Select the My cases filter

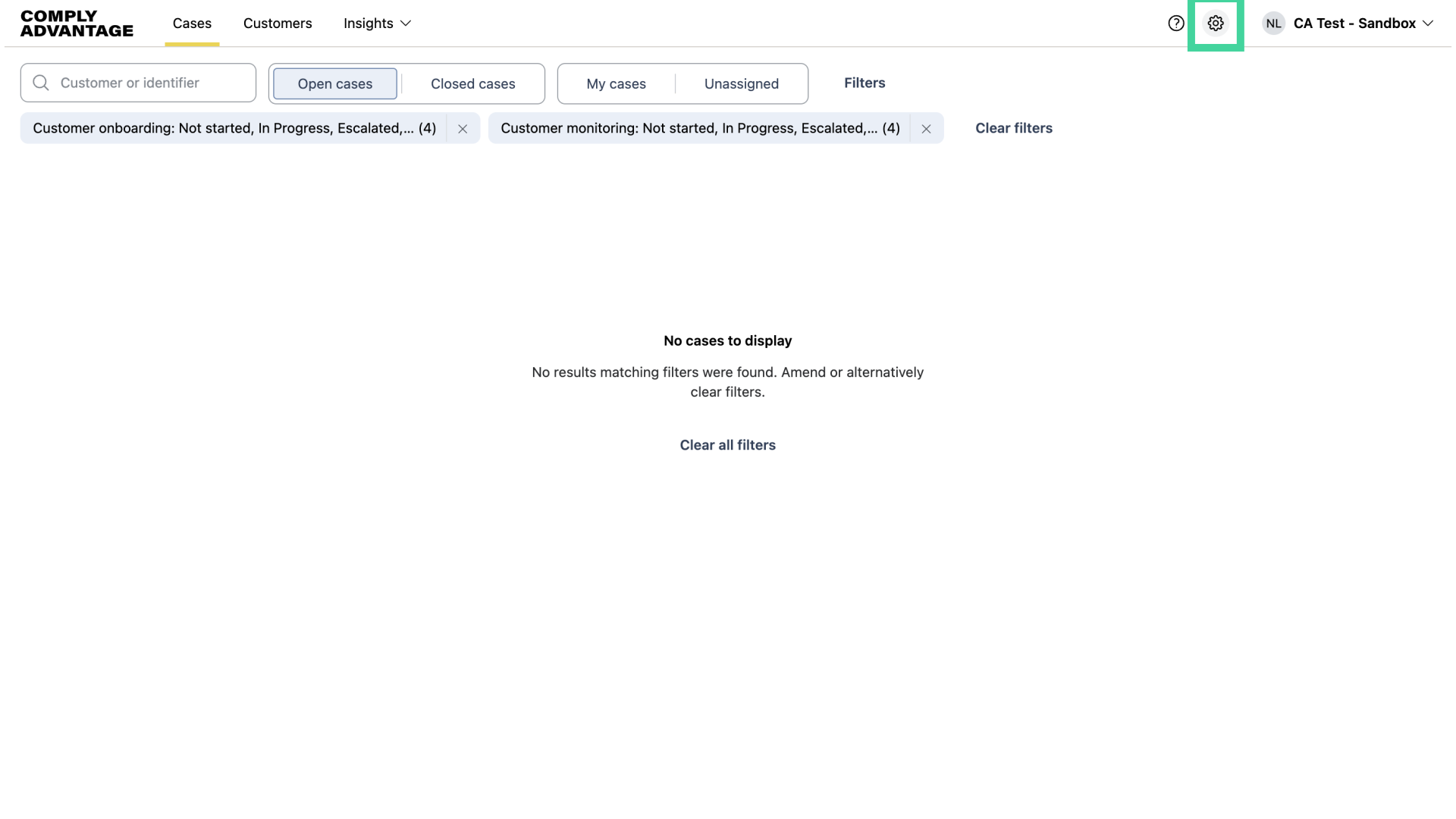[615, 83]
